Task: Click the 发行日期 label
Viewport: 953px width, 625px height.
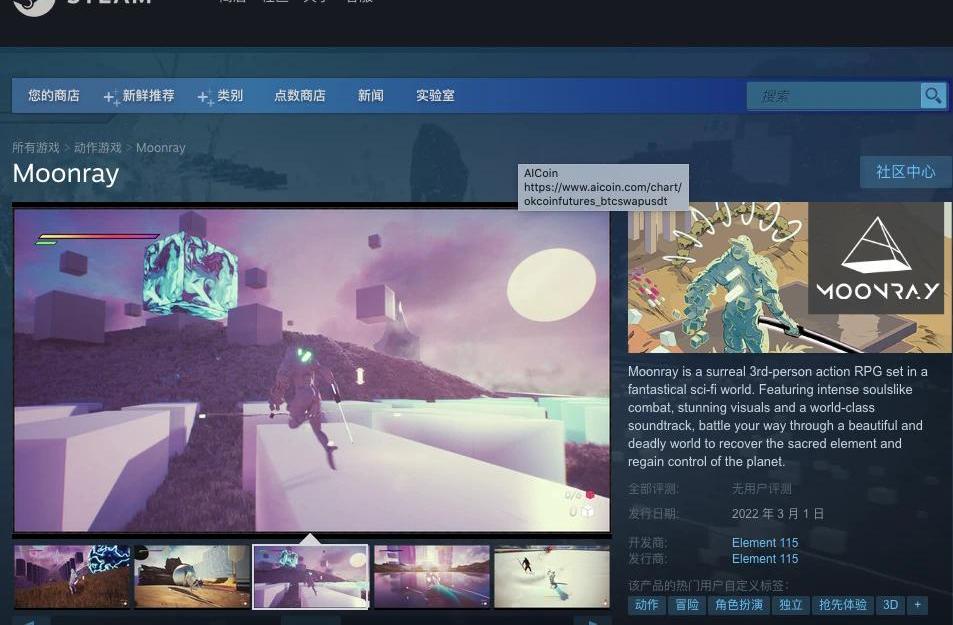Action: point(653,514)
